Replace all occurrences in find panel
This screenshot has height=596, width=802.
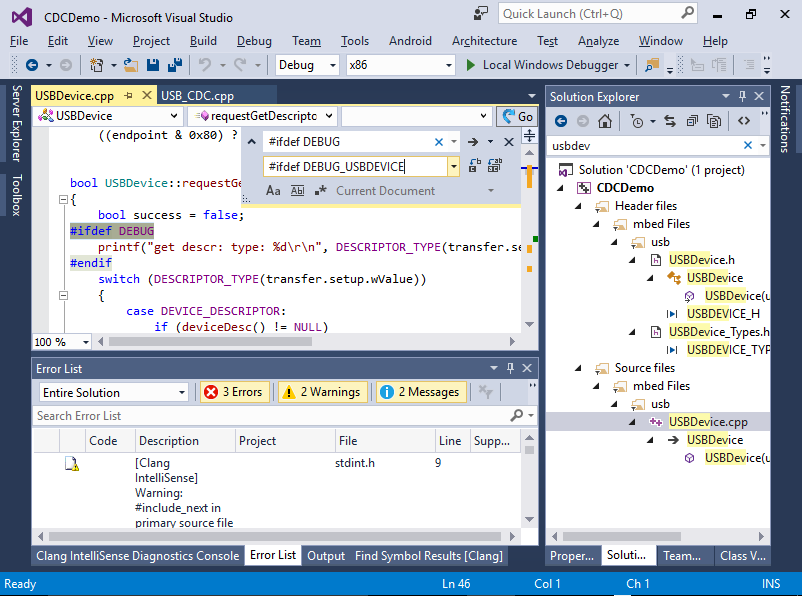click(x=495, y=166)
